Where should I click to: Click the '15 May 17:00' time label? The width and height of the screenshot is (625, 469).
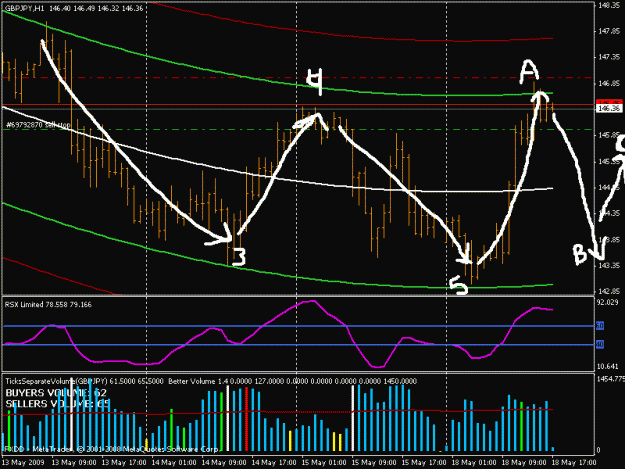tap(424, 463)
